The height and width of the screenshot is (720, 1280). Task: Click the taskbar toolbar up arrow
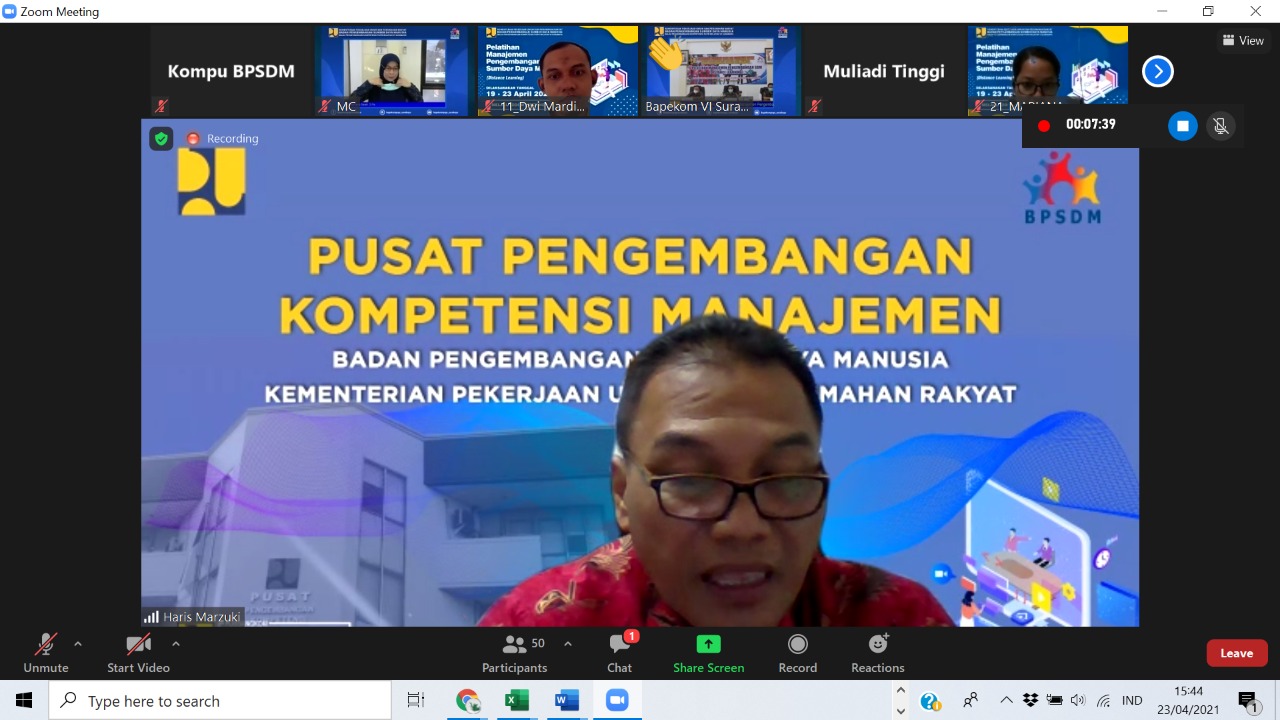pyautogui.click(x=901, y=690)
